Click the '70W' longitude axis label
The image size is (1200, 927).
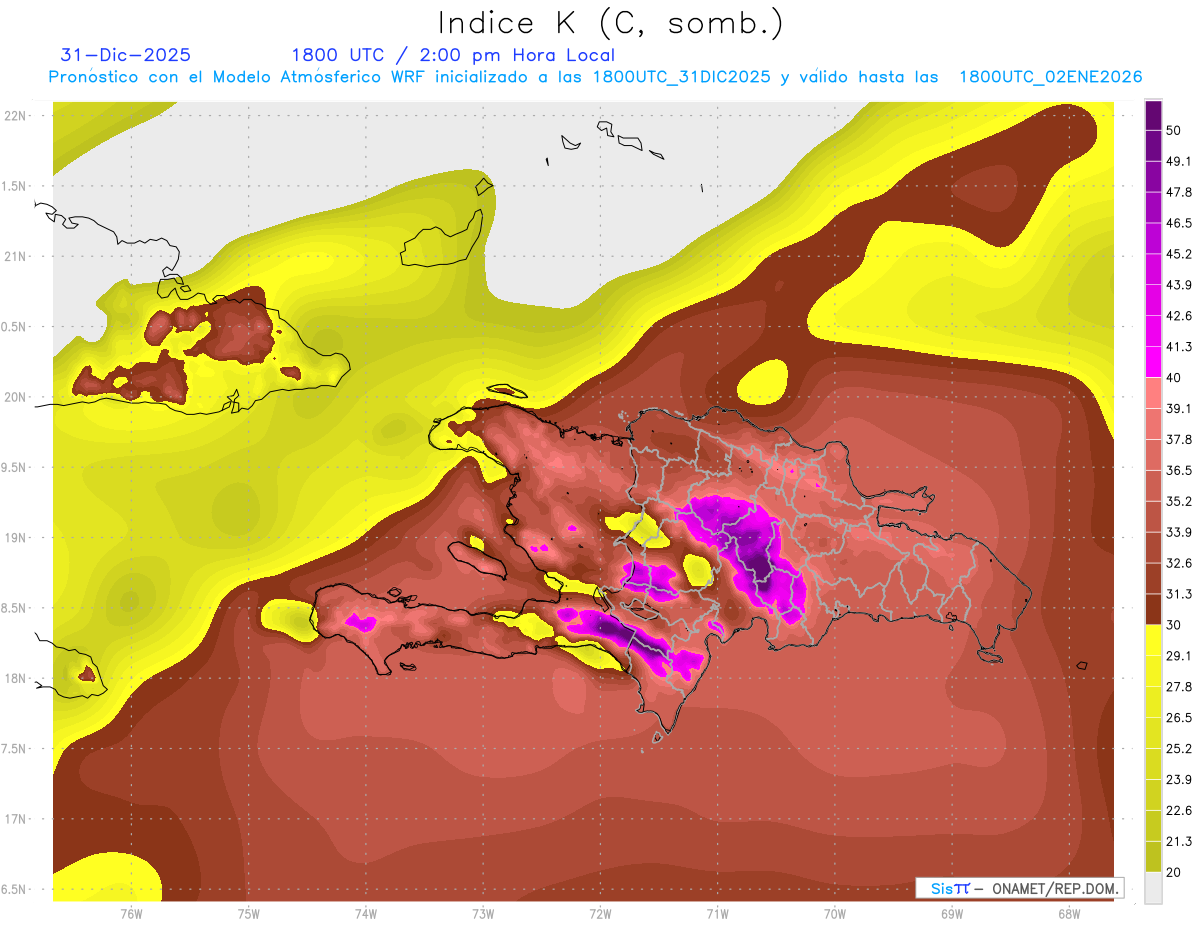pos(834,913)
